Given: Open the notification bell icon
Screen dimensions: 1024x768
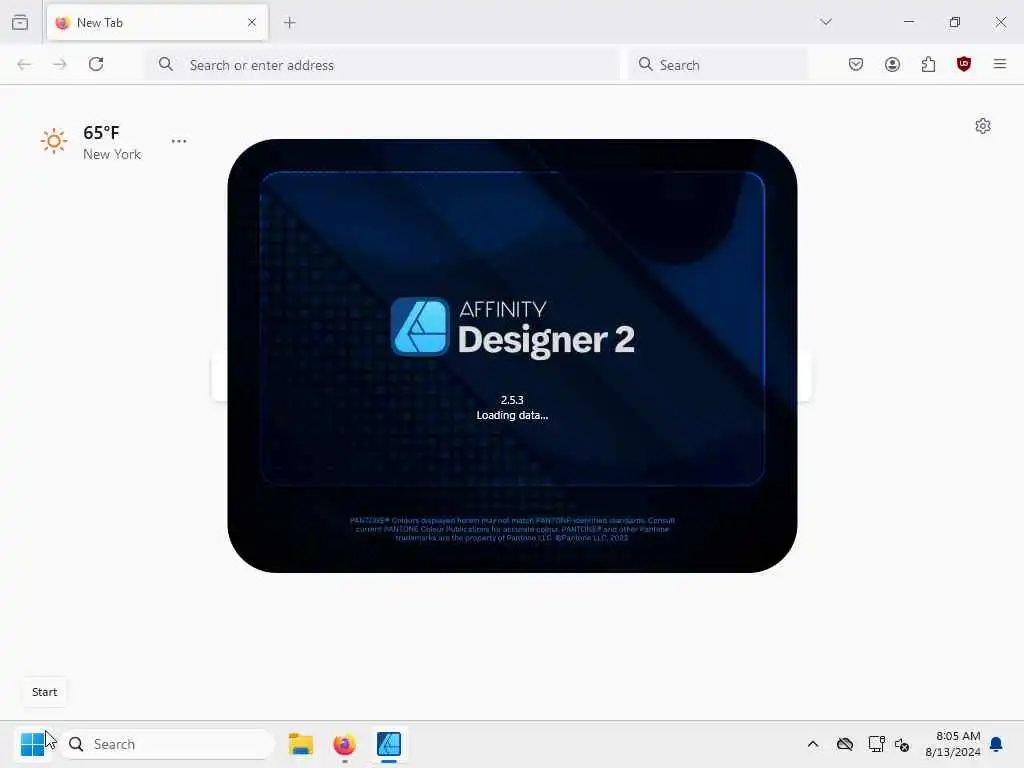Looking at the screenshot, I should pyautogui.click(x=997, y=744).
